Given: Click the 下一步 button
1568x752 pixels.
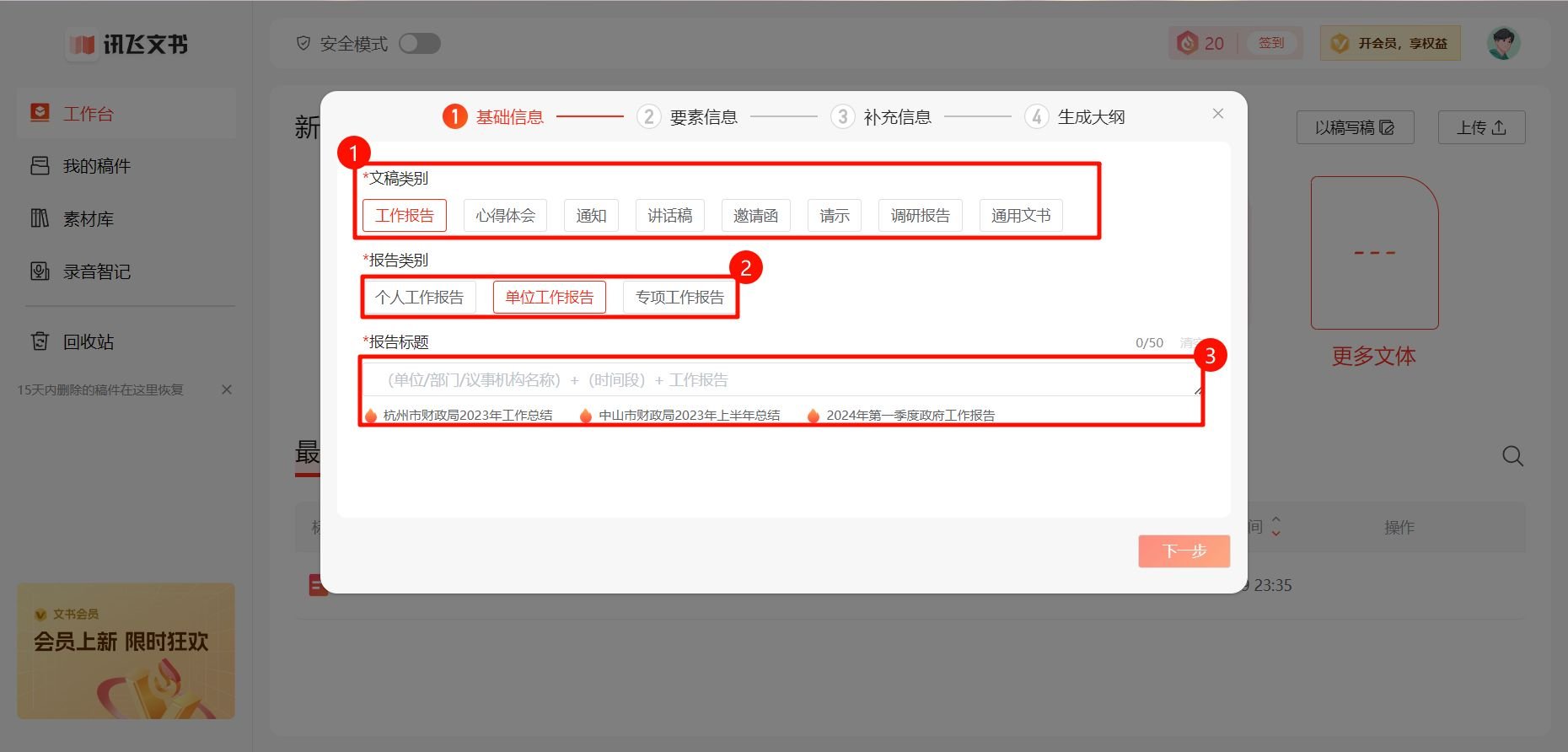Looking at the screenshot, I should [1184, 551].
